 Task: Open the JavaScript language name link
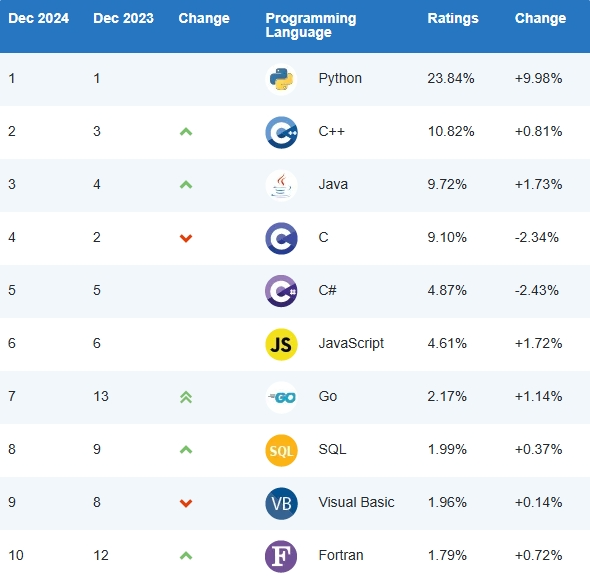[351, 344]
